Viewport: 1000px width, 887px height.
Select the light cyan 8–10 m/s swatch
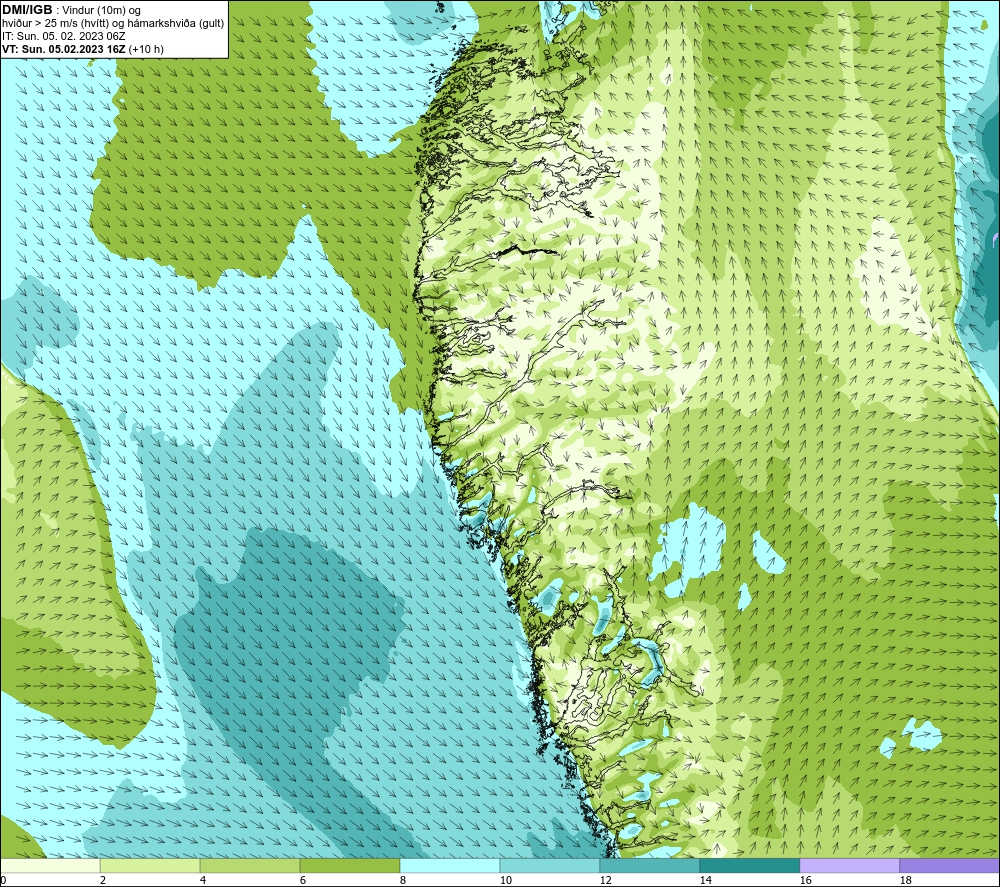(450, 865)
